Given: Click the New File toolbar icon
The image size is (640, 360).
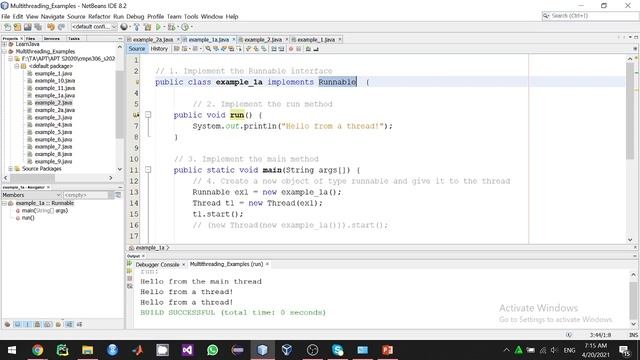Looking at the screenshot, I should click(x=7, y=27).
